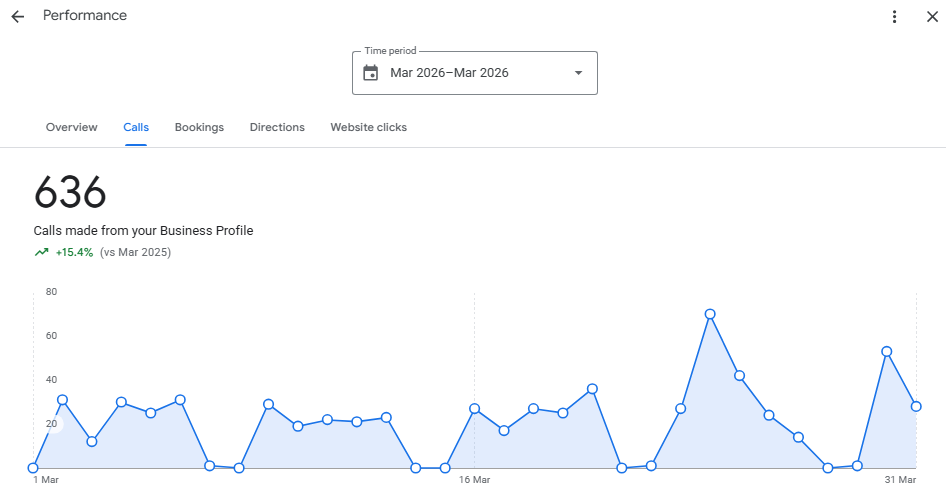The width and height of the screenshot is (946, 500).
Task: Click the +15.4% change value
Action: pos(74,252)
